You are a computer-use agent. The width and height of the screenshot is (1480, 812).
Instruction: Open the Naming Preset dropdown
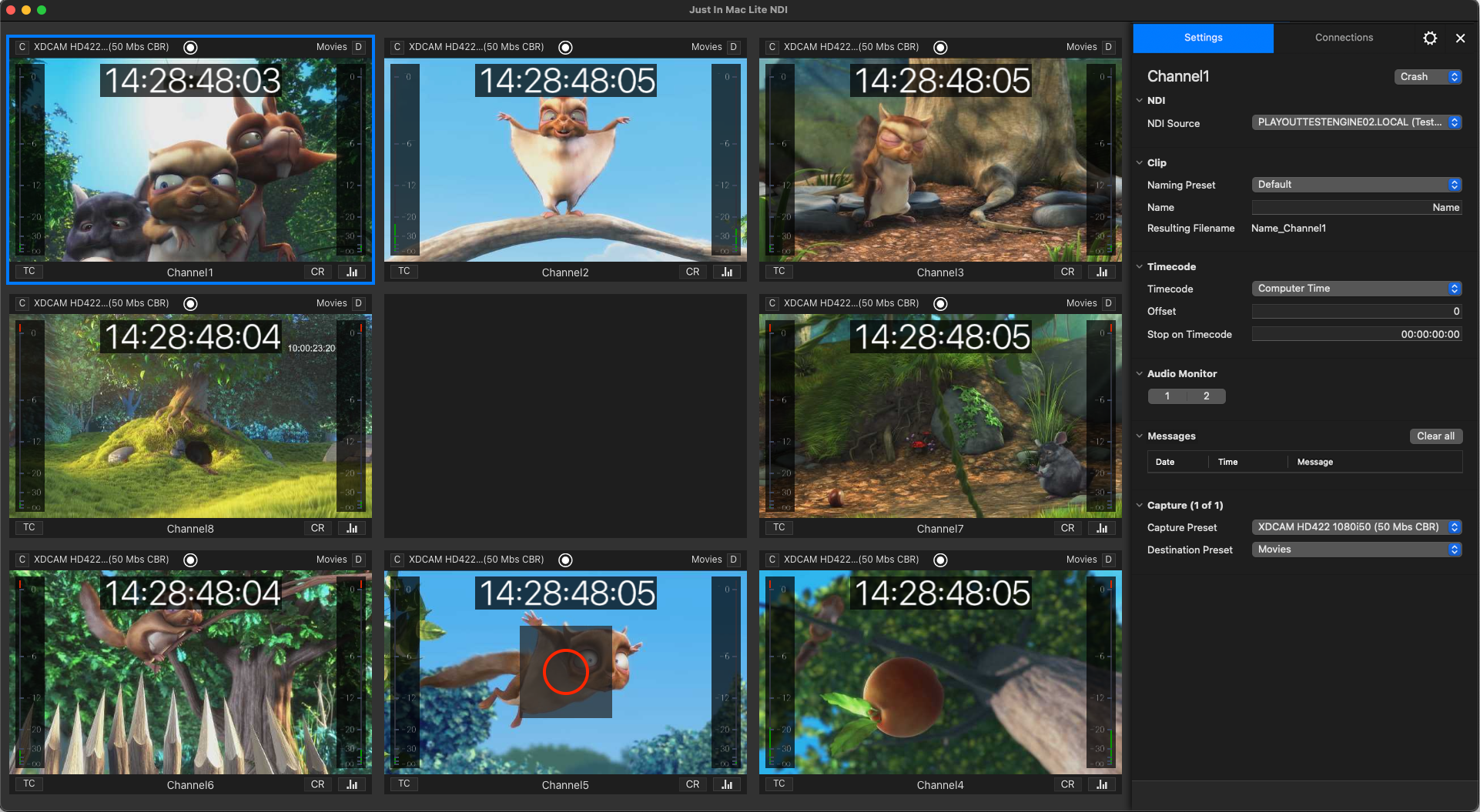pyautogui.click(x=1357, y=185)
